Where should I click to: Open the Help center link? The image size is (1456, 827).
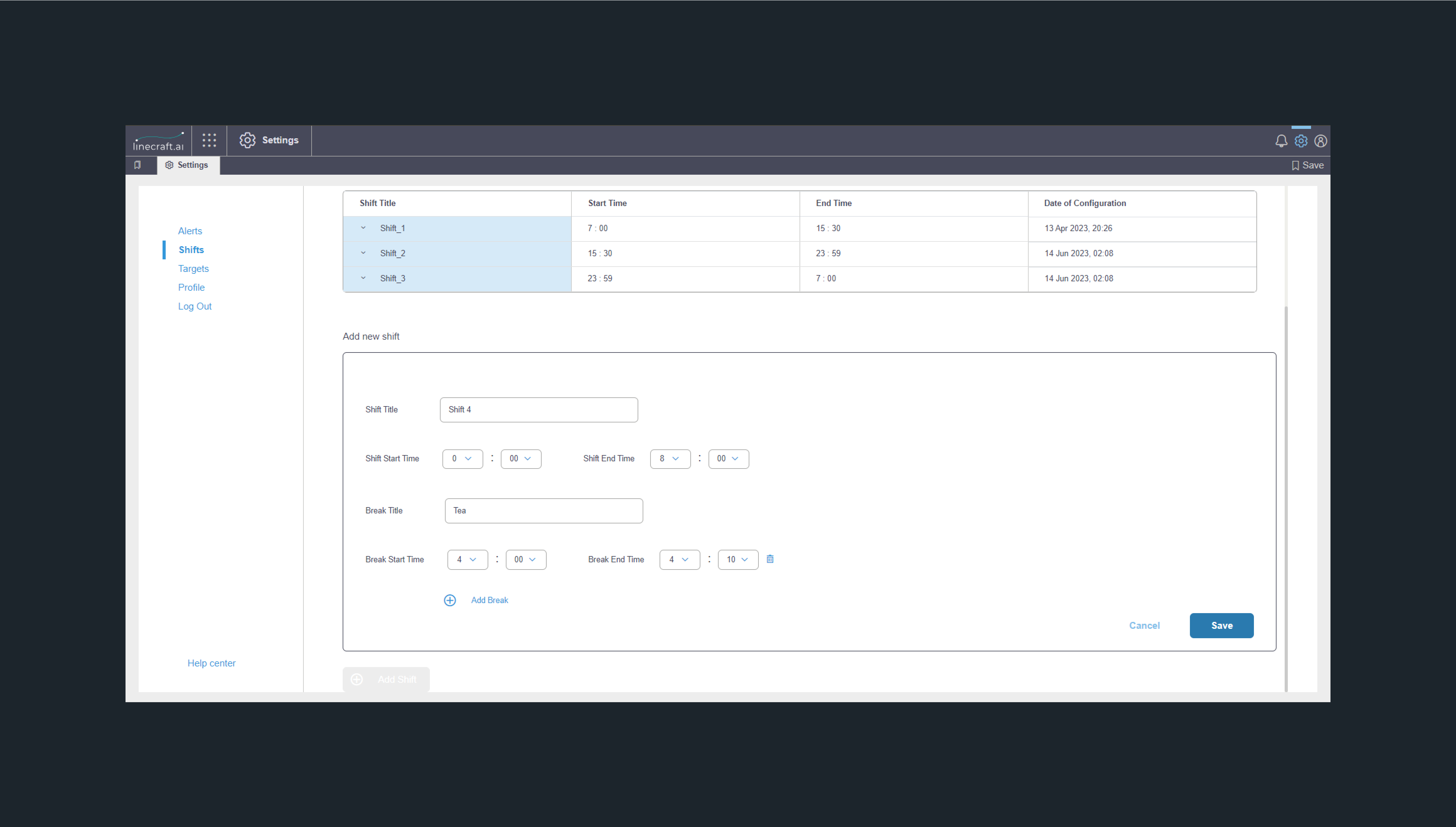tap(211, 663)
